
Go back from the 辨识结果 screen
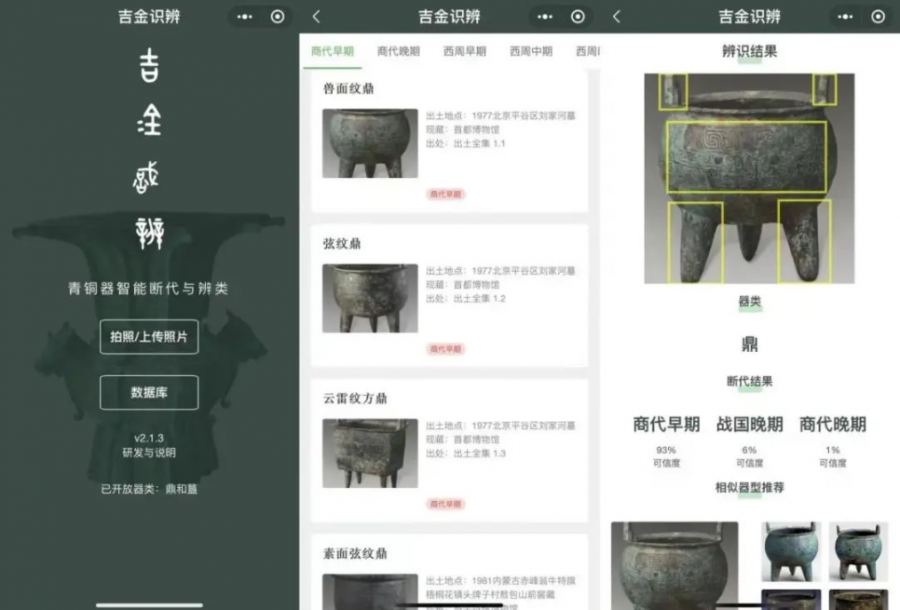point(616,17)
